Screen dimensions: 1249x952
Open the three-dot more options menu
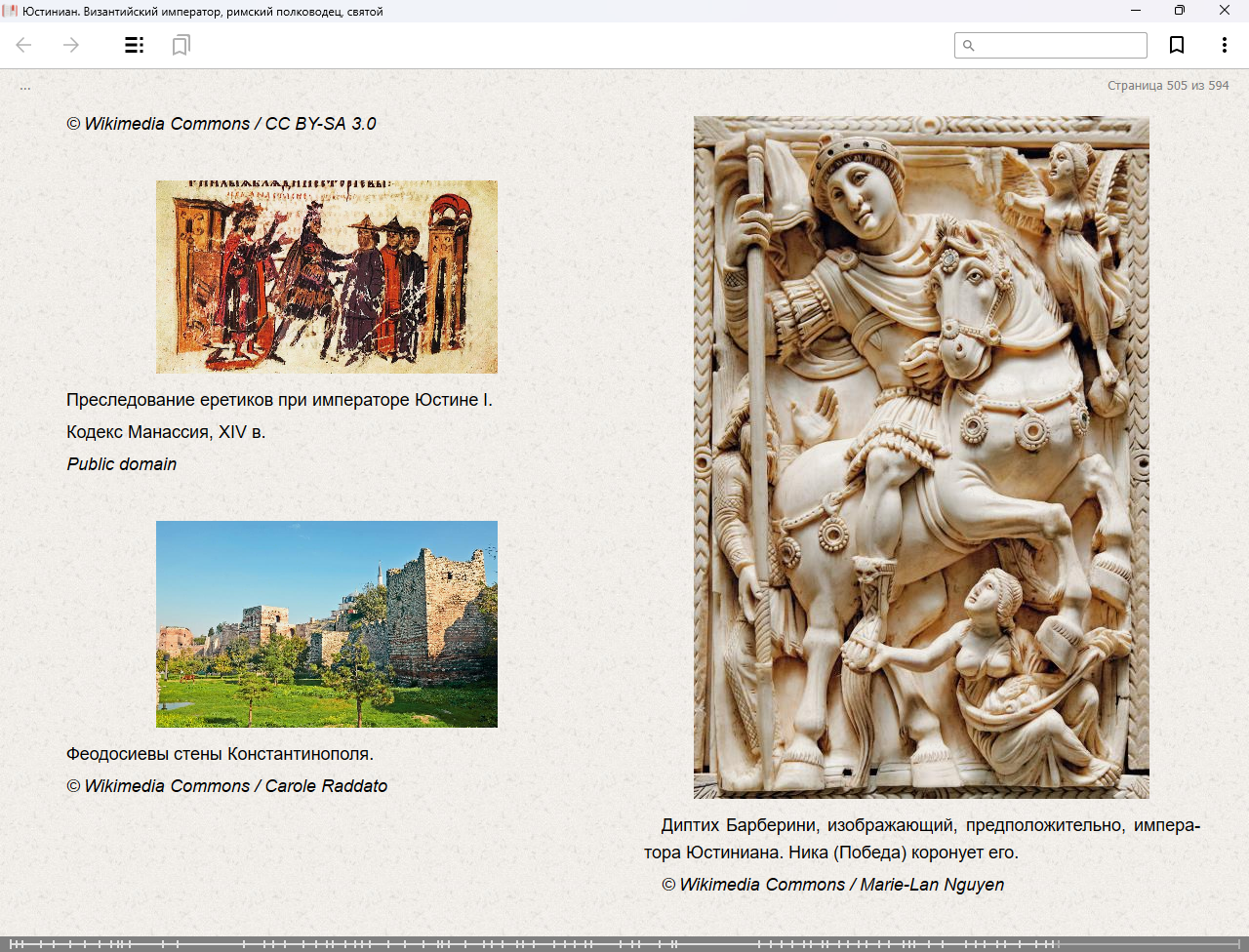tap(1224, 45)
